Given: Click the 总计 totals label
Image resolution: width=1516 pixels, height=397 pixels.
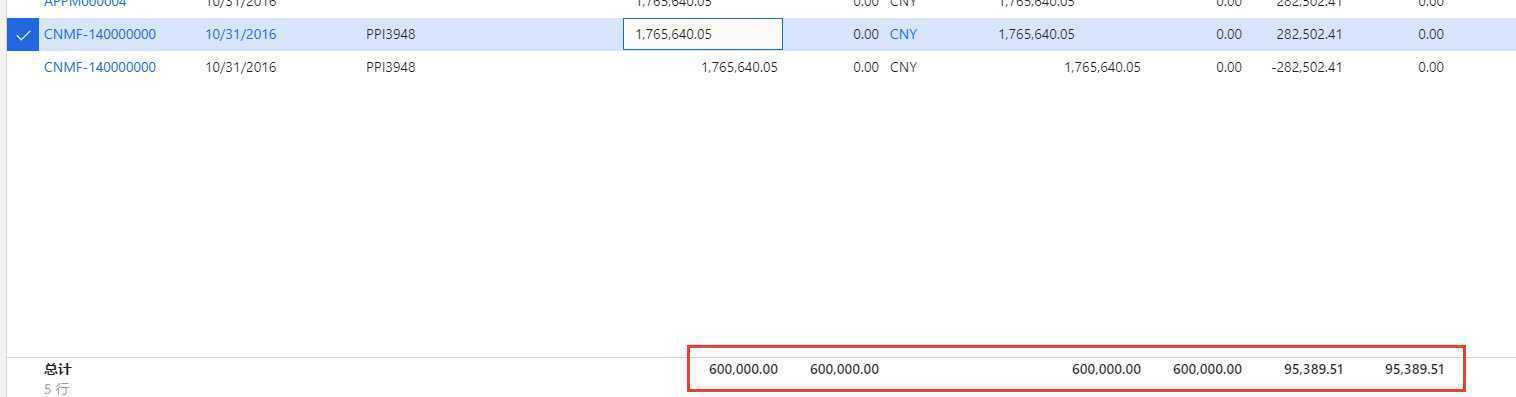Looking at the screenshot, I should (58, 369).
